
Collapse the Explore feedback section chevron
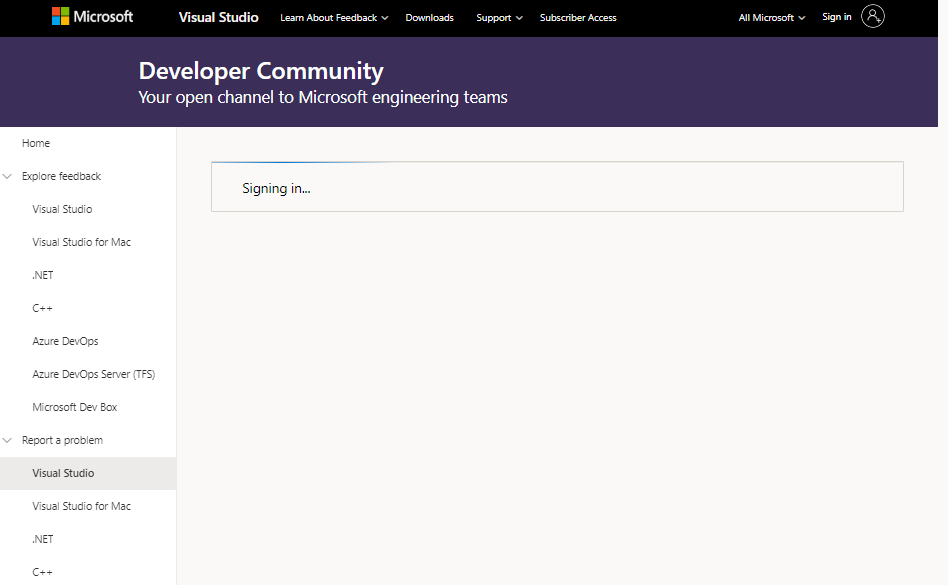coord(7,176)
